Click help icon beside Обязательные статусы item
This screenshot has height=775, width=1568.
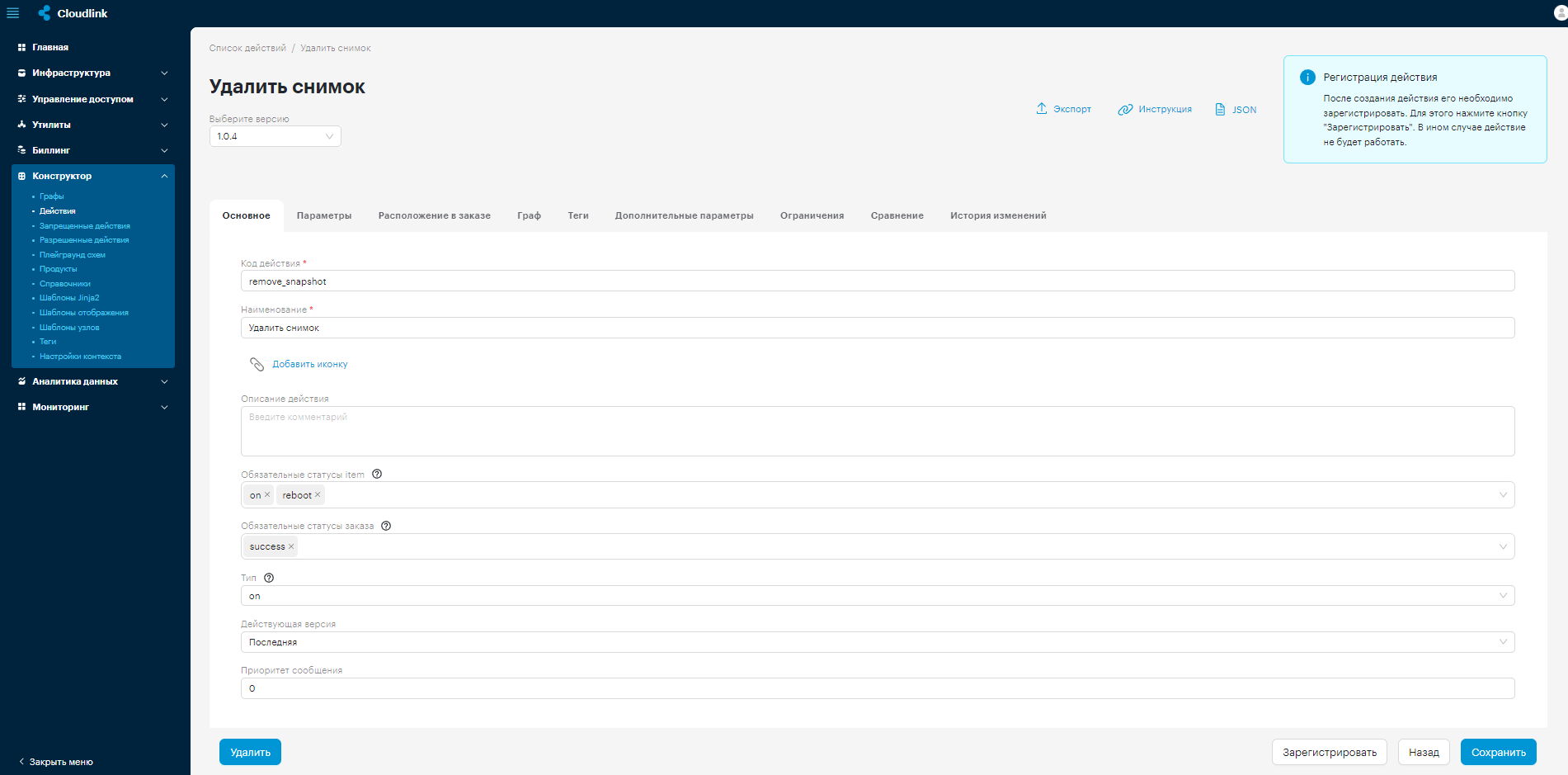point(377,474)
